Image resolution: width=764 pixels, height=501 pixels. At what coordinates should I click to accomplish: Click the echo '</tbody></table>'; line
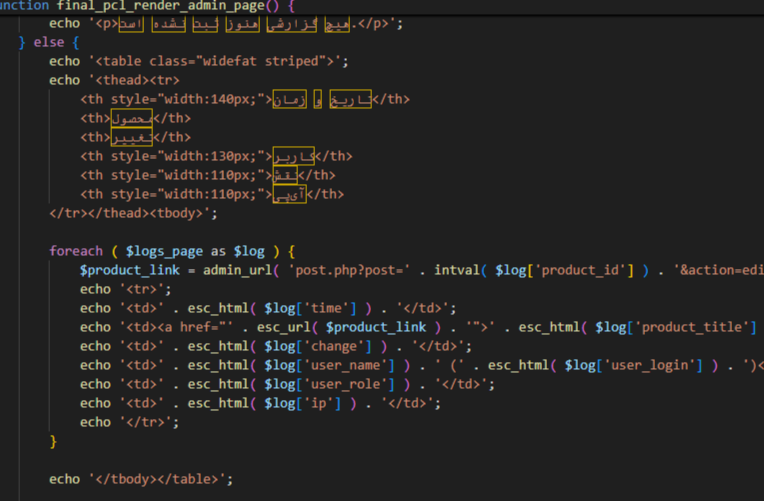pyautogui.click(x=141, y=480)
